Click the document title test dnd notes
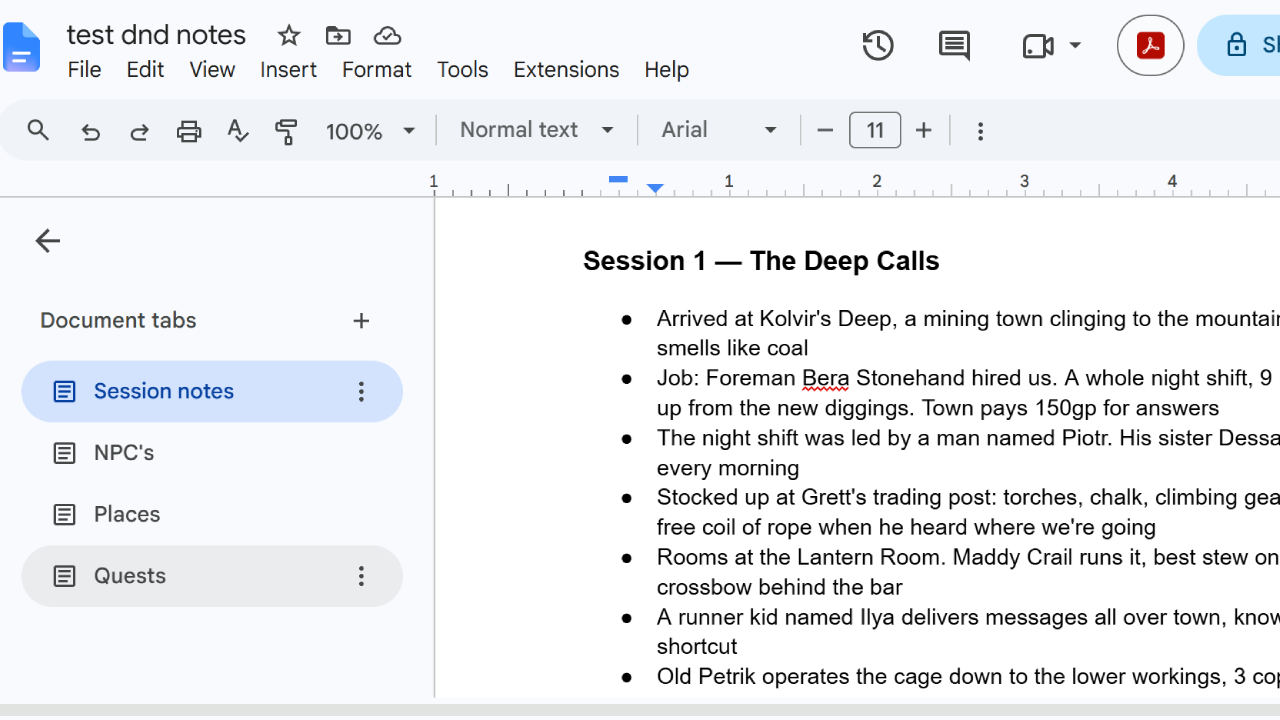The width and height of the screenshot is (1280, 720). pos(156,35)
